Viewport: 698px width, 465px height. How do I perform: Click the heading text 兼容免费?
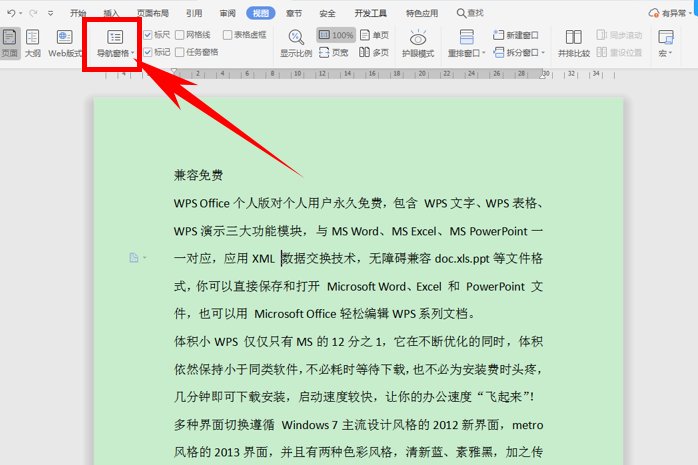coord(198,175)
